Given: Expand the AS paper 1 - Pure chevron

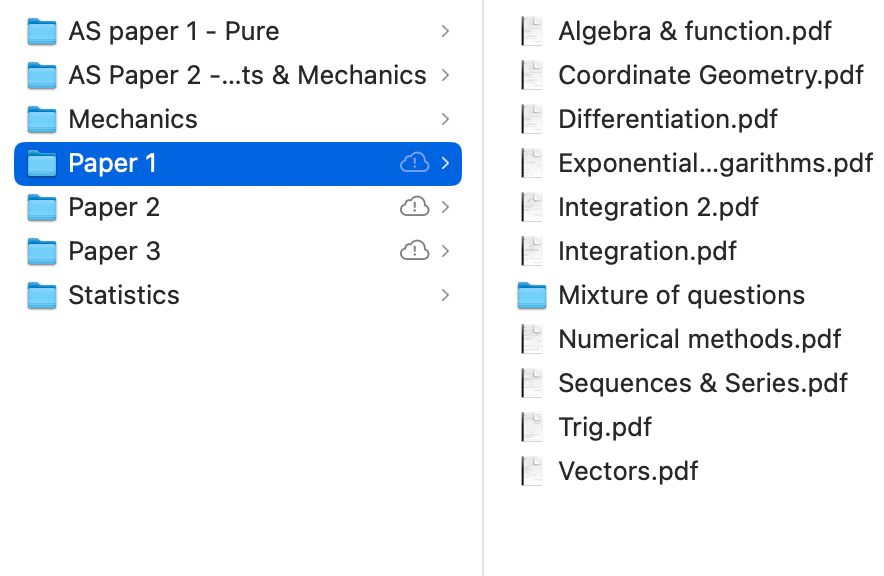Looking at the screenshot, I should (445, 32).
